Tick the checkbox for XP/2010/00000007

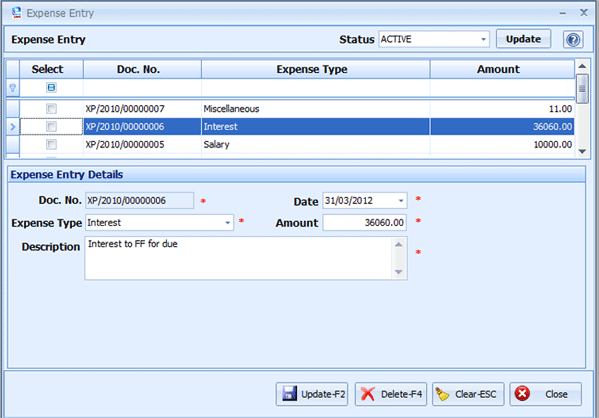[51, 109]
